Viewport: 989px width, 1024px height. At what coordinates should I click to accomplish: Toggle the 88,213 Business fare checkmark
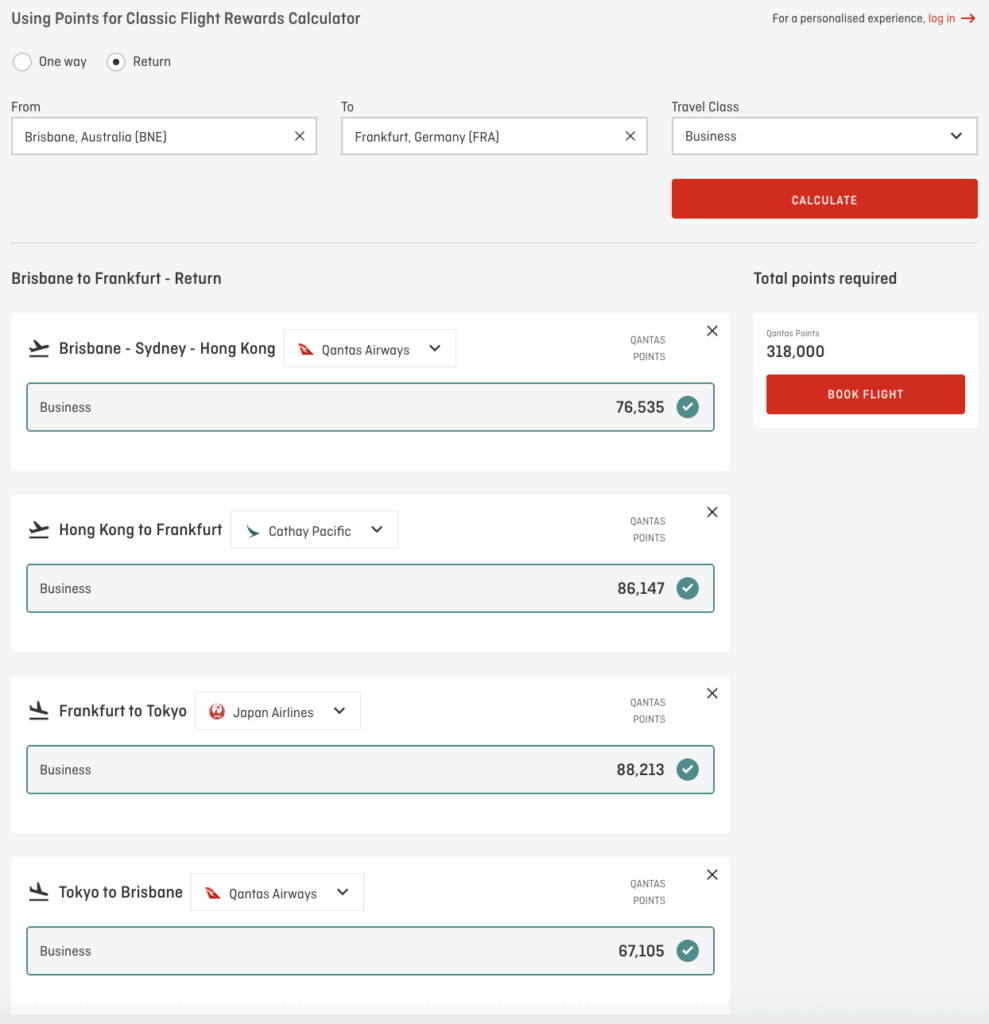[687, 769]
